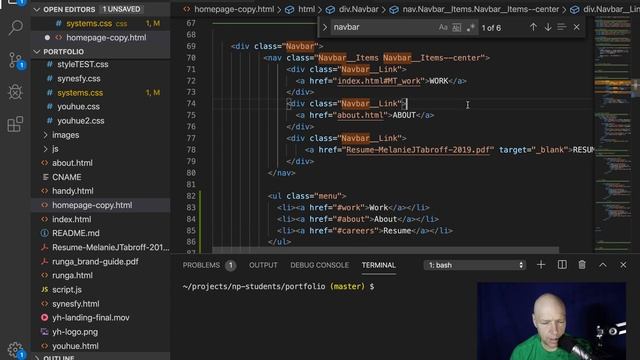This screenshot has height=360, width=640.
Task: Click the about.html link on line 75
Action: point(360,116)
